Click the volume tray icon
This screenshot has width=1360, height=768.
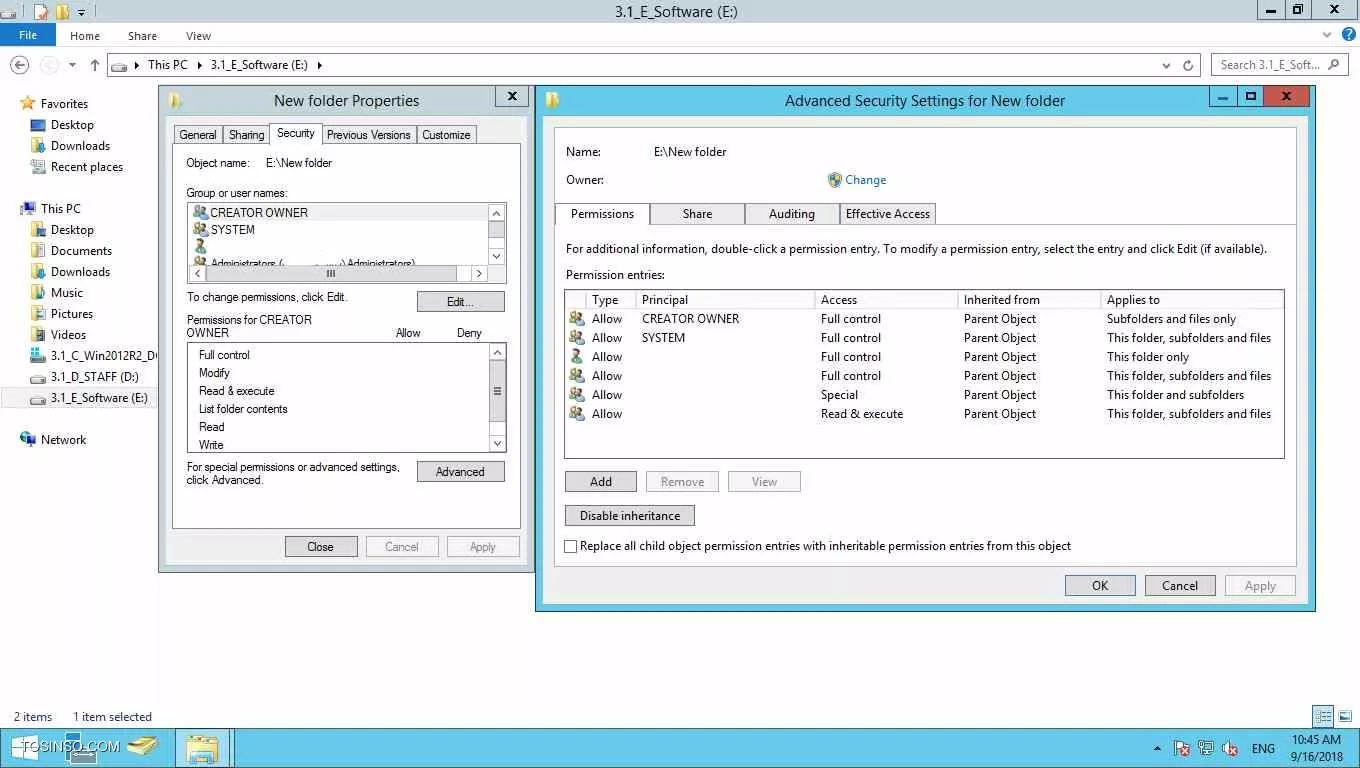point(1230,748)
